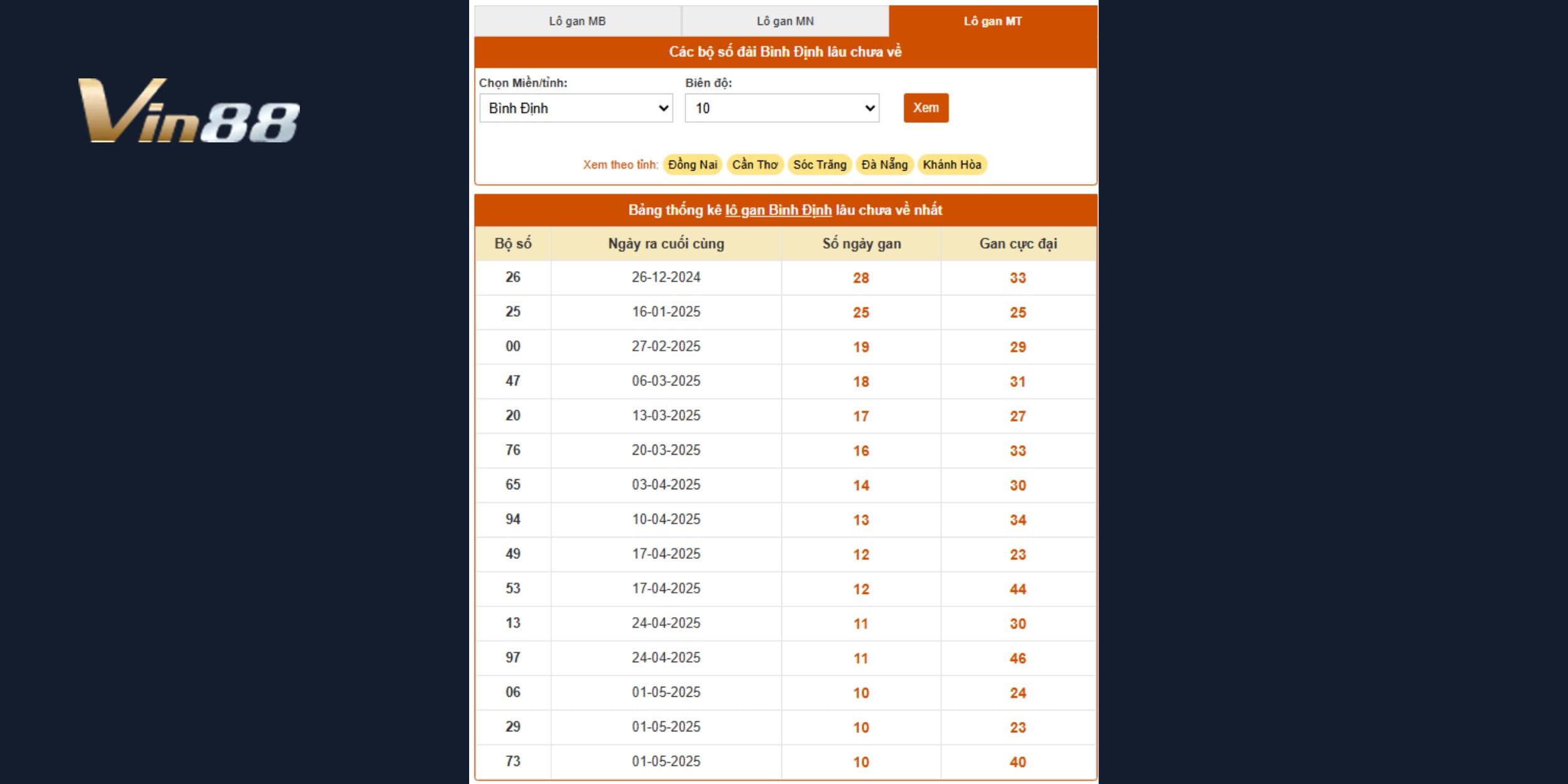The image size is (1568, 784).
Task: Click gan cực đại value 34
Action: pyautogui.click(x=1018, y=520)
